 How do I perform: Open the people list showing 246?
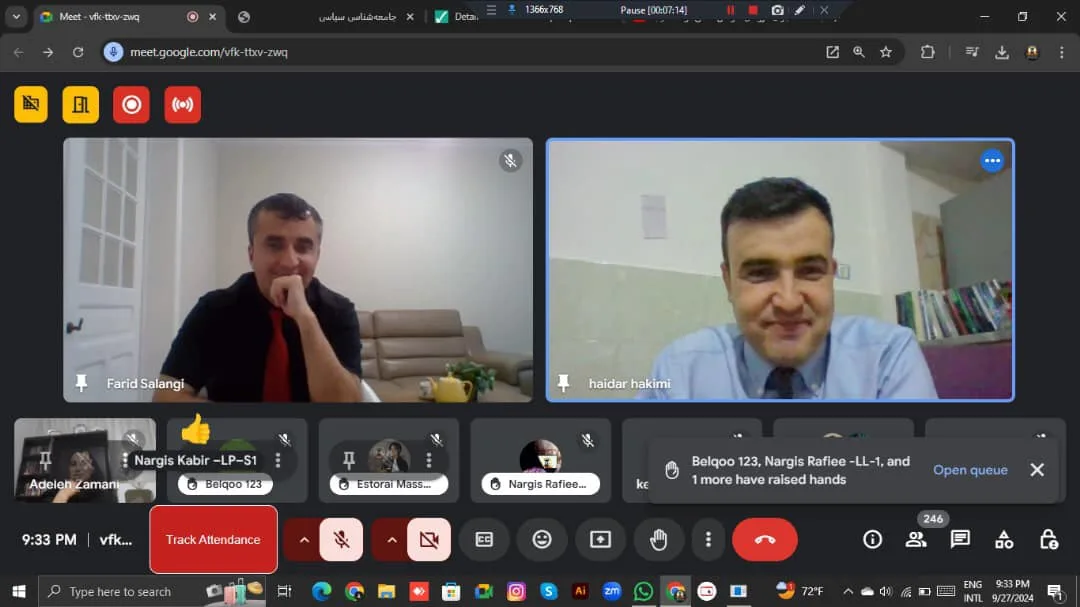click(916, 540)
